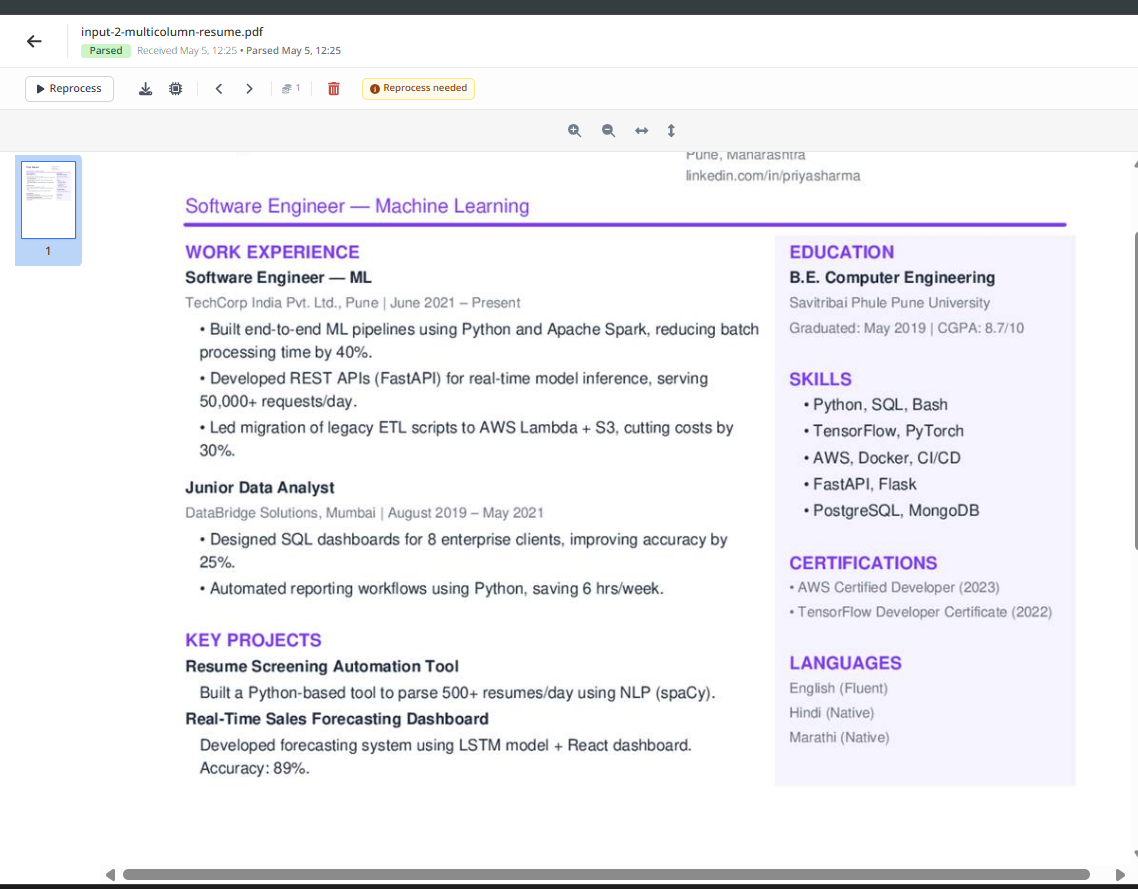Click the 'Junior Data Analyst' title
This screenshot has height=889, width=1138.
(260, 488)
